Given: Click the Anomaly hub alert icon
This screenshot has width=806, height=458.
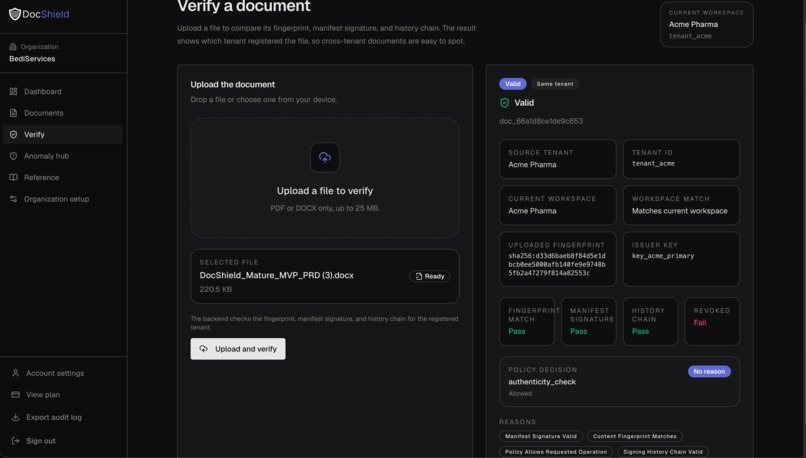Looking at the screenshot, I should (x=13, y=156).
